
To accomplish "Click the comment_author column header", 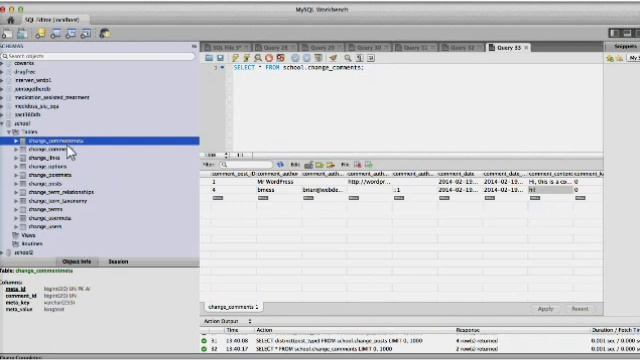I will [278, 174].
